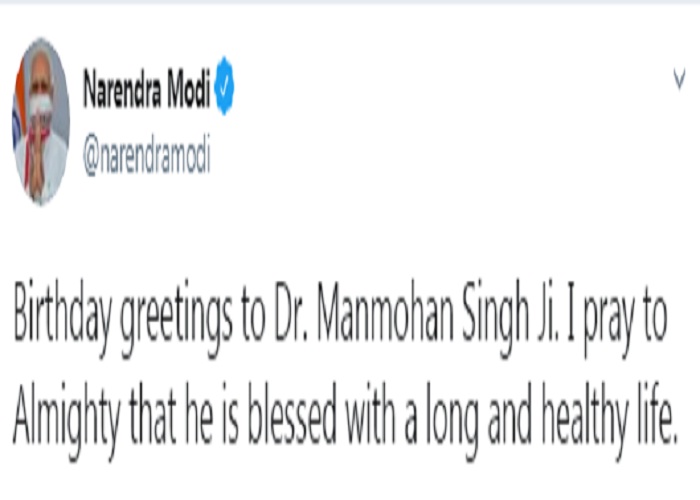This screenshot has height=500, width=700.
Task: Click the word greetings in the tweet
Action: click(x=176, y=320)
